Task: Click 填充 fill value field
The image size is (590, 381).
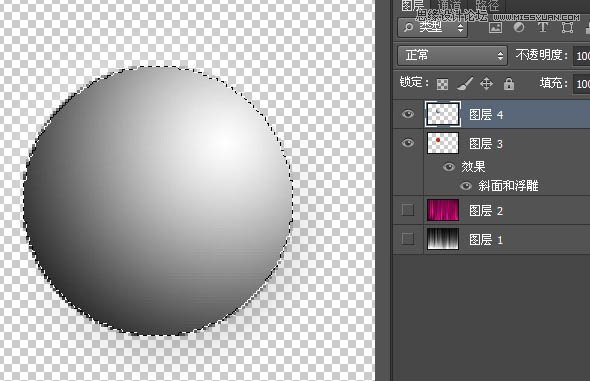Action: 582,83
